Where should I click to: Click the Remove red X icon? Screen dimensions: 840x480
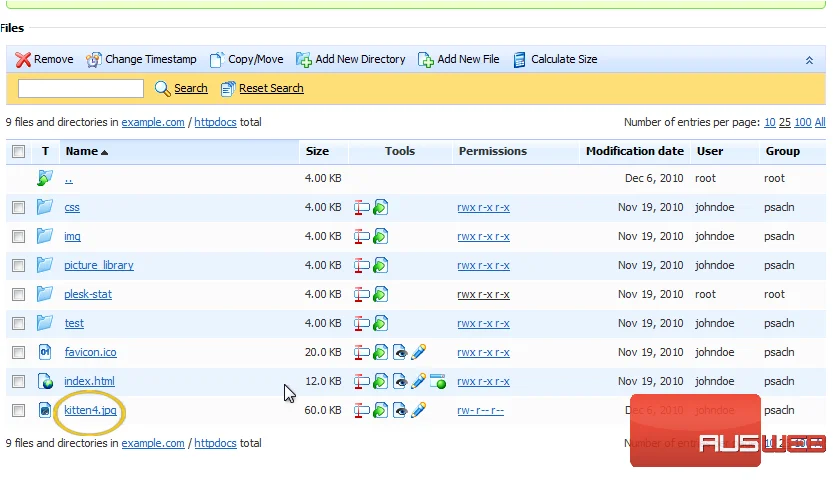[x=23, y=59]
